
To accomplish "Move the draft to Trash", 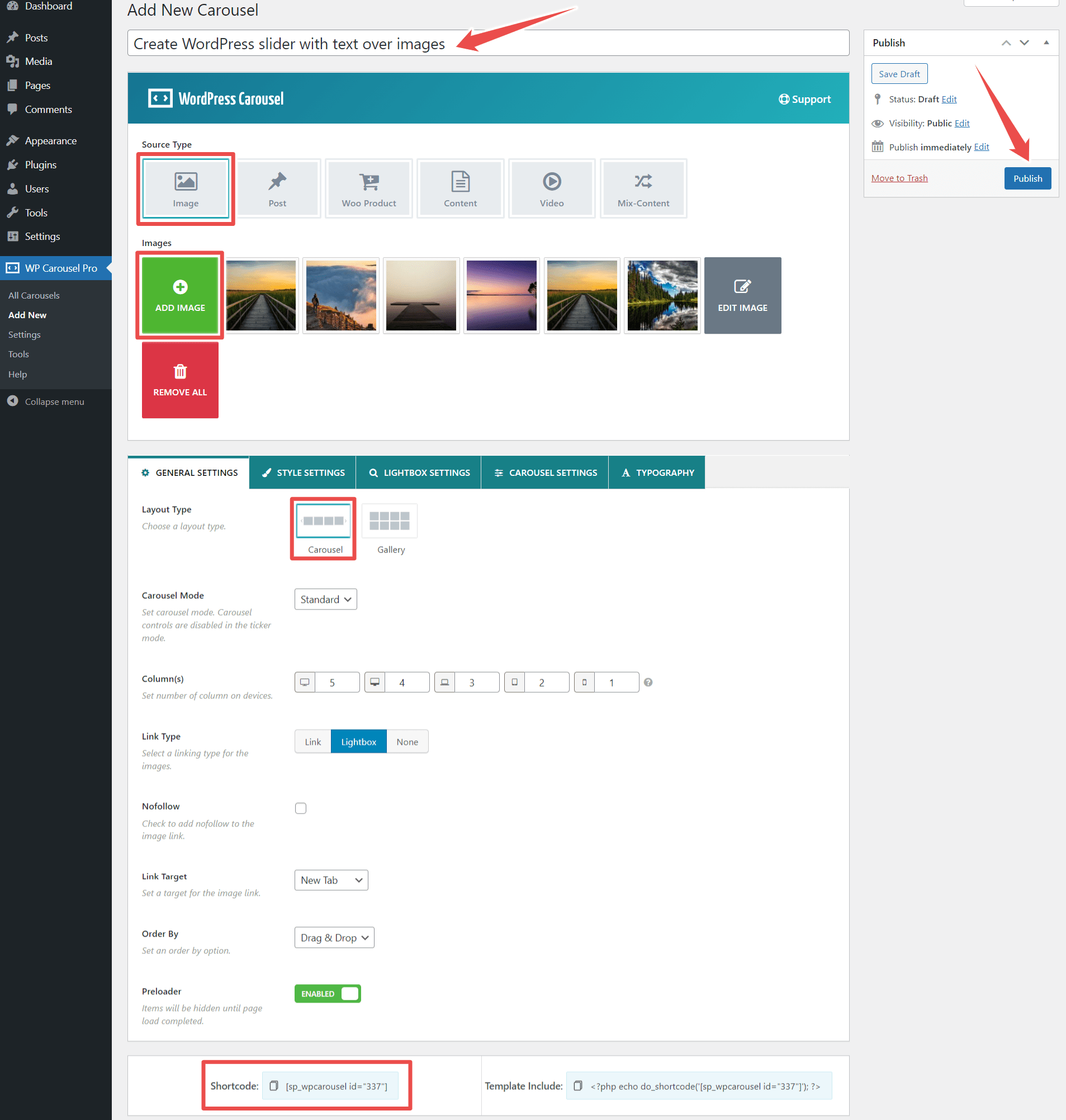I will pyautogui.click(x=899, y=177).
